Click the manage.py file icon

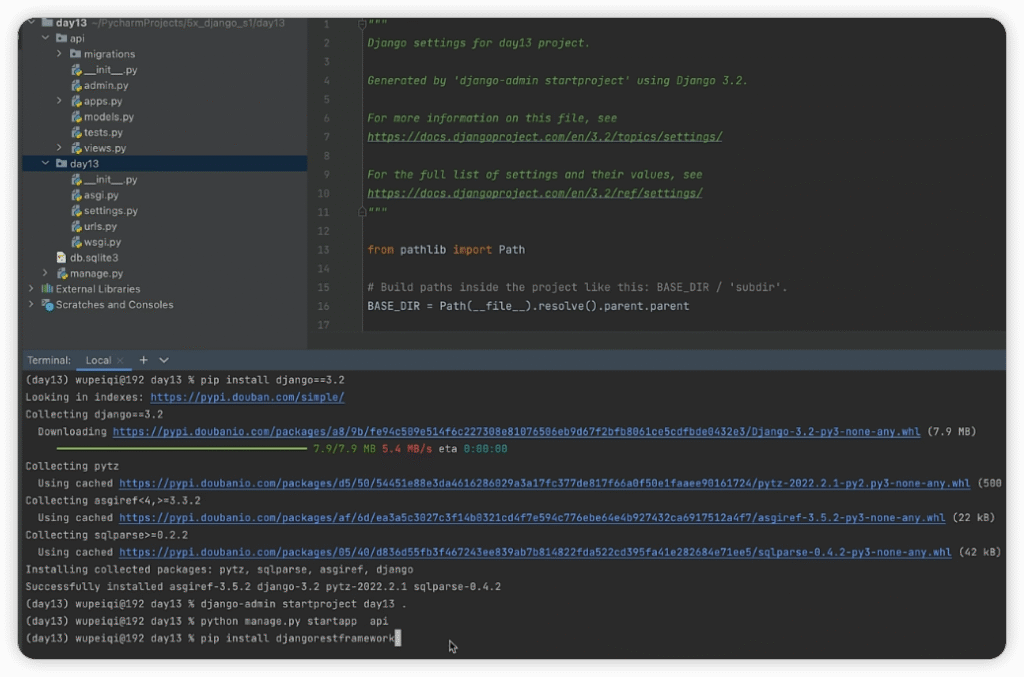click(62, 273)
